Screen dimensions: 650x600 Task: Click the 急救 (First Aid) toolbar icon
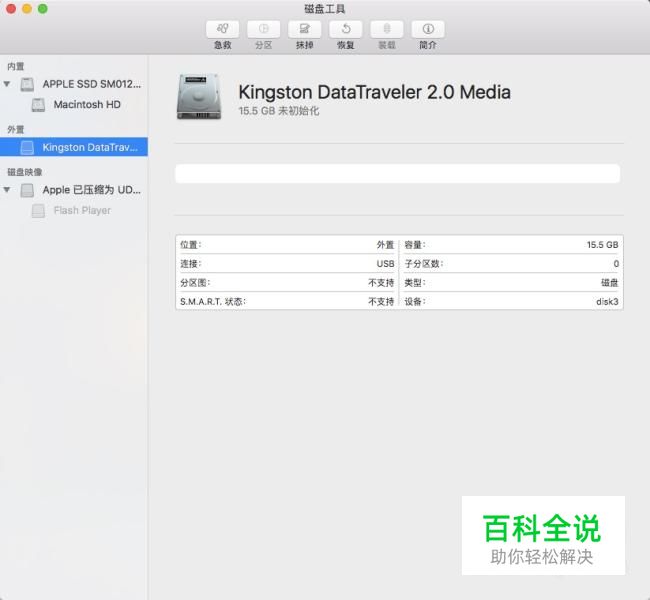222,29
